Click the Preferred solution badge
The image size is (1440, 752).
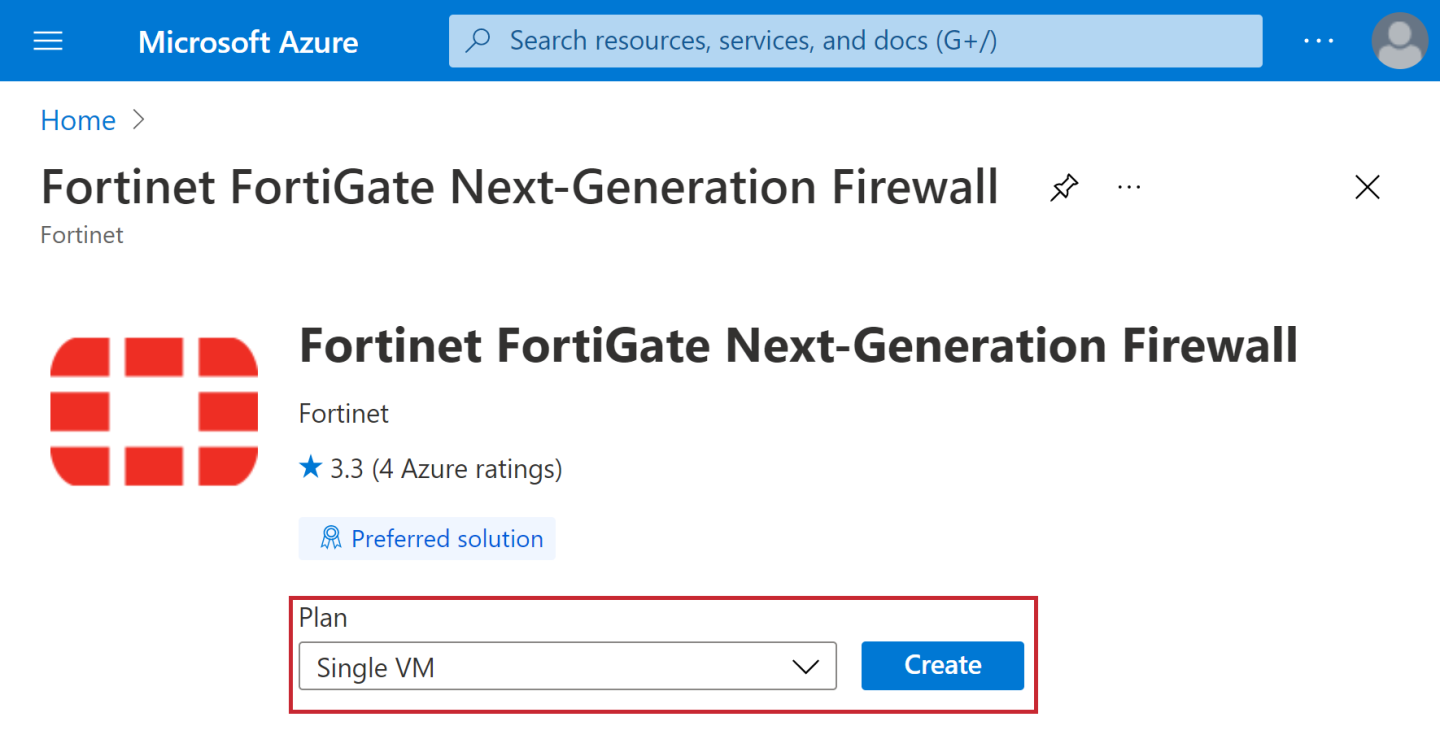click(427, 538)
